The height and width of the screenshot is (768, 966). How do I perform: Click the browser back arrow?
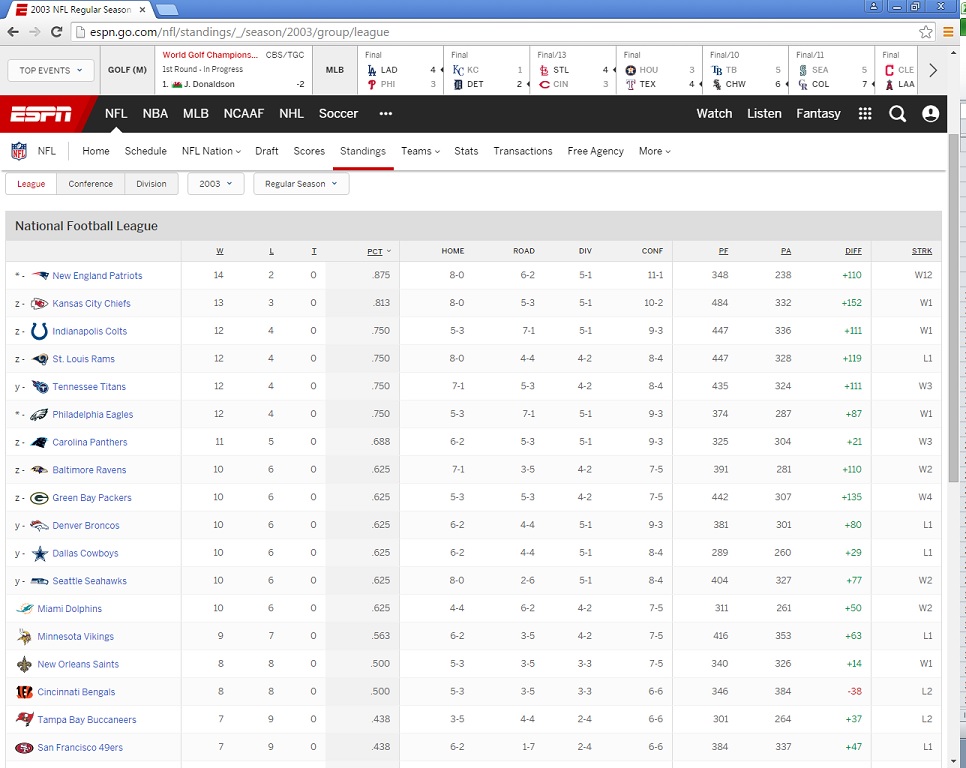[x=13, y=32]
